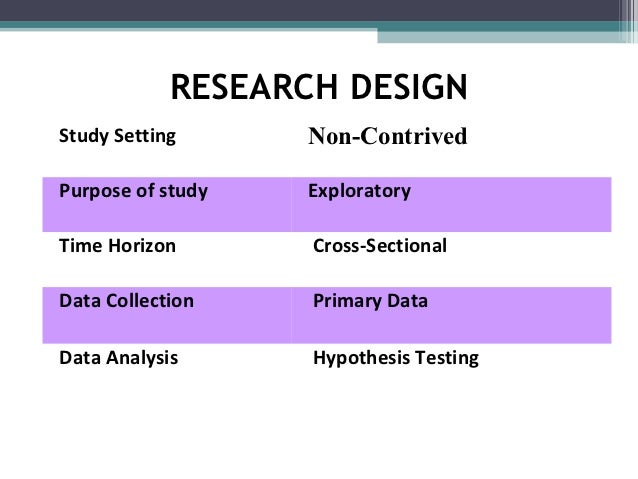638x479 pixels.
Task: Select the RESEARCH DESIGN slide title
Action: click(x=319, y=87)
